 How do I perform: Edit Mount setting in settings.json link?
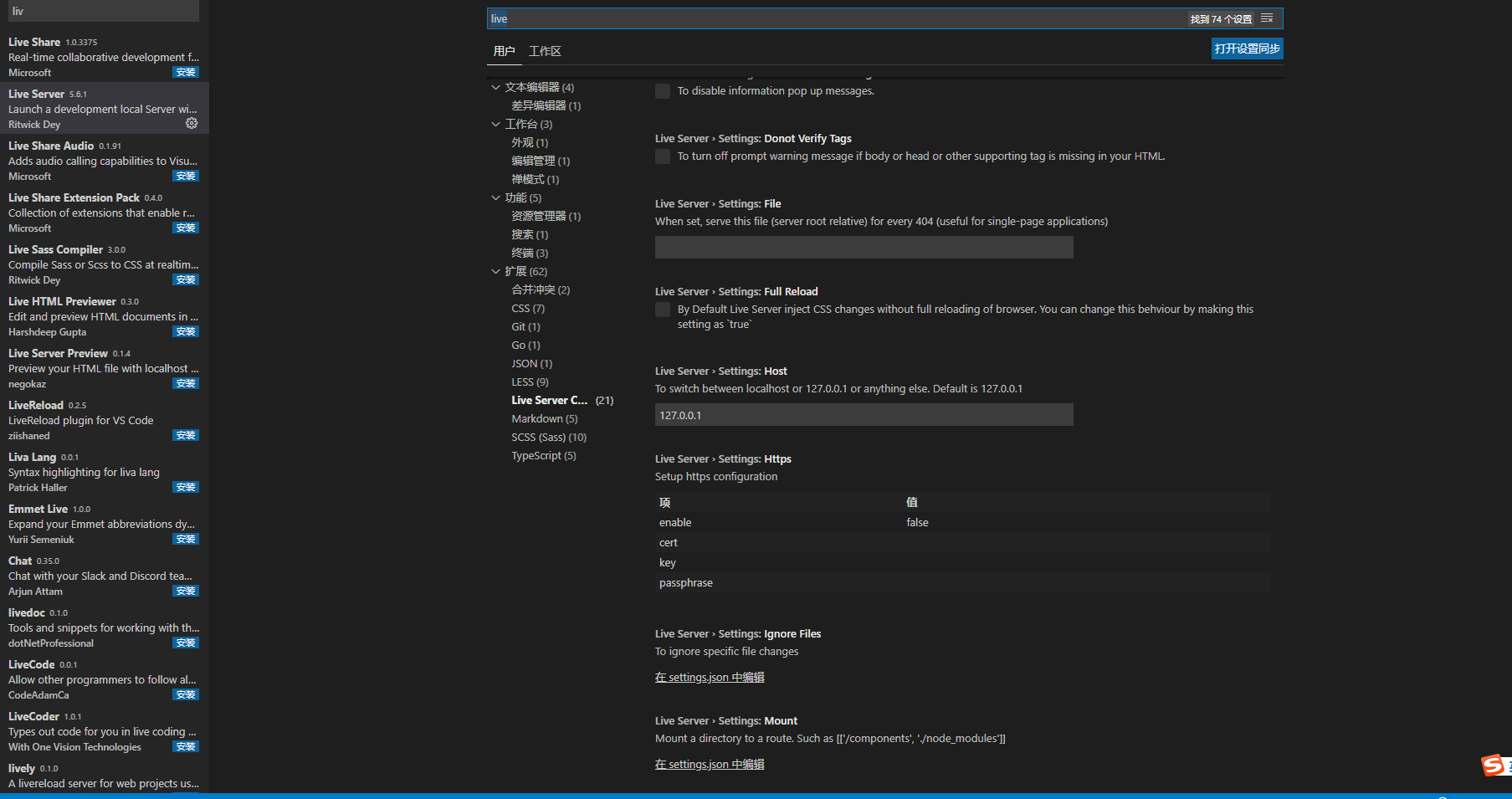tap(710, 765)
